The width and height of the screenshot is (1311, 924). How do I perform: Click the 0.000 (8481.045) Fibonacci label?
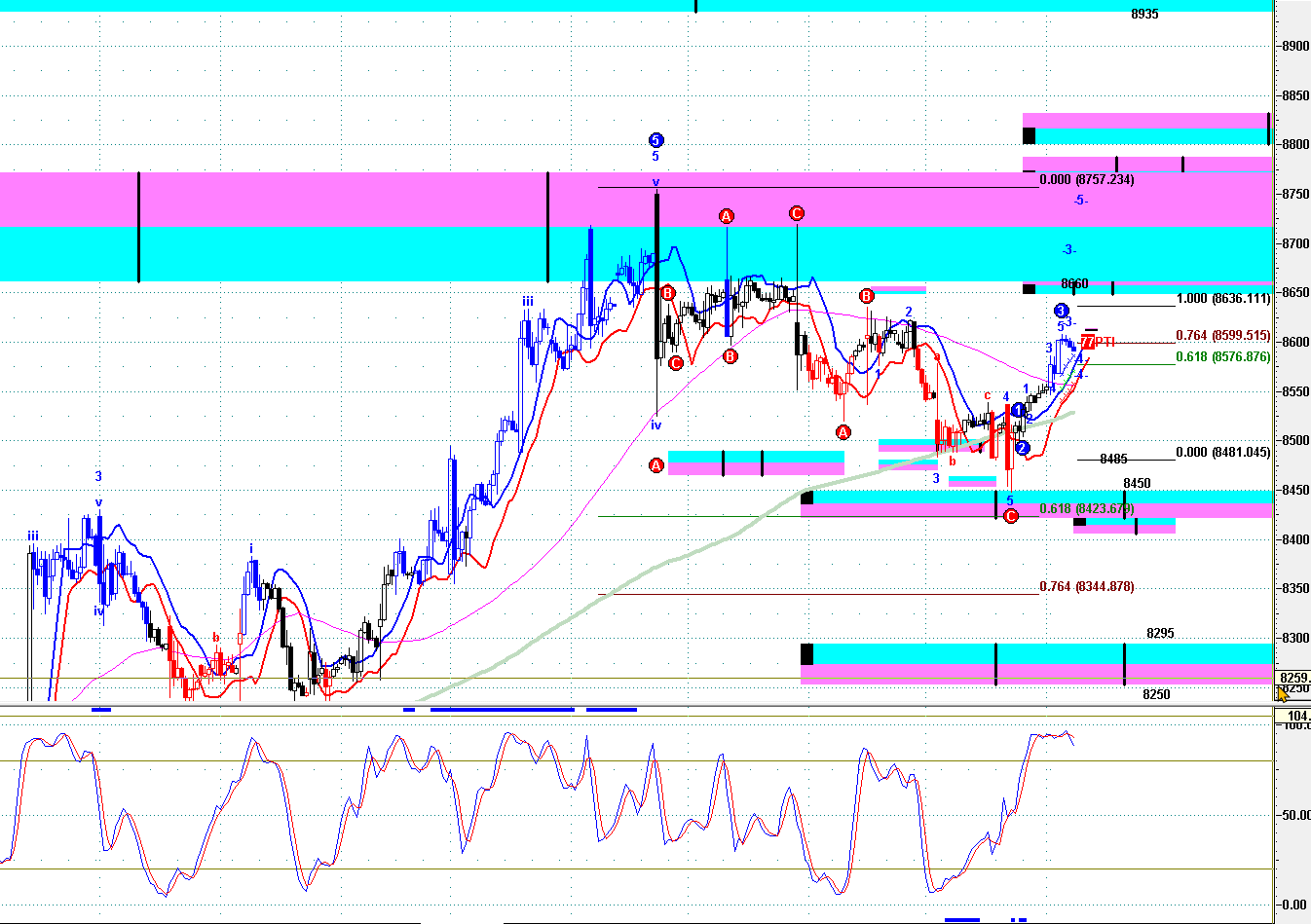click(1223, 453)
